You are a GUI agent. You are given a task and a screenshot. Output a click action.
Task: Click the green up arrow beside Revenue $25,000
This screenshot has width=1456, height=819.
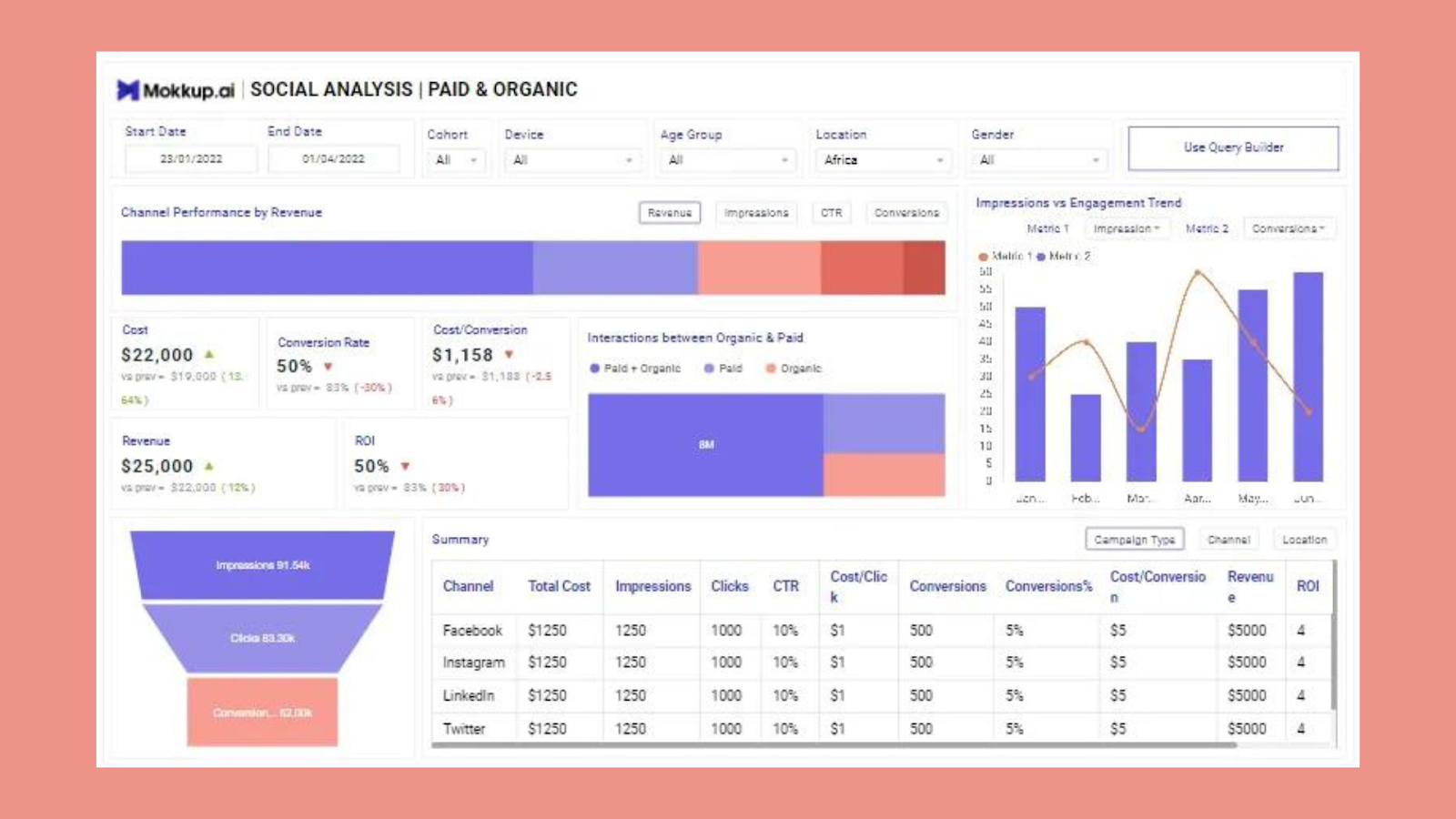click(209, 466)
